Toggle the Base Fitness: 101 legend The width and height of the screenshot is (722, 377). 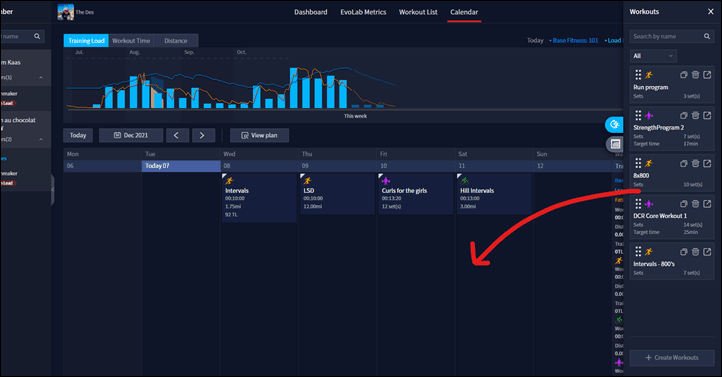574,41
